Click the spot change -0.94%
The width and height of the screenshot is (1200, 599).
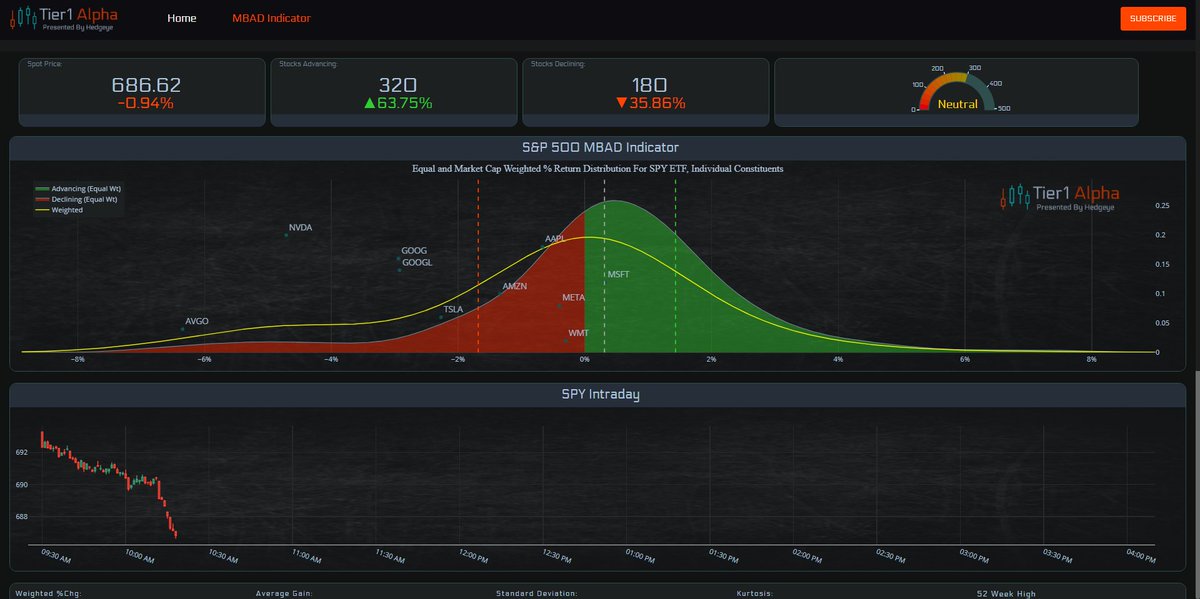(x=146, y=103)
